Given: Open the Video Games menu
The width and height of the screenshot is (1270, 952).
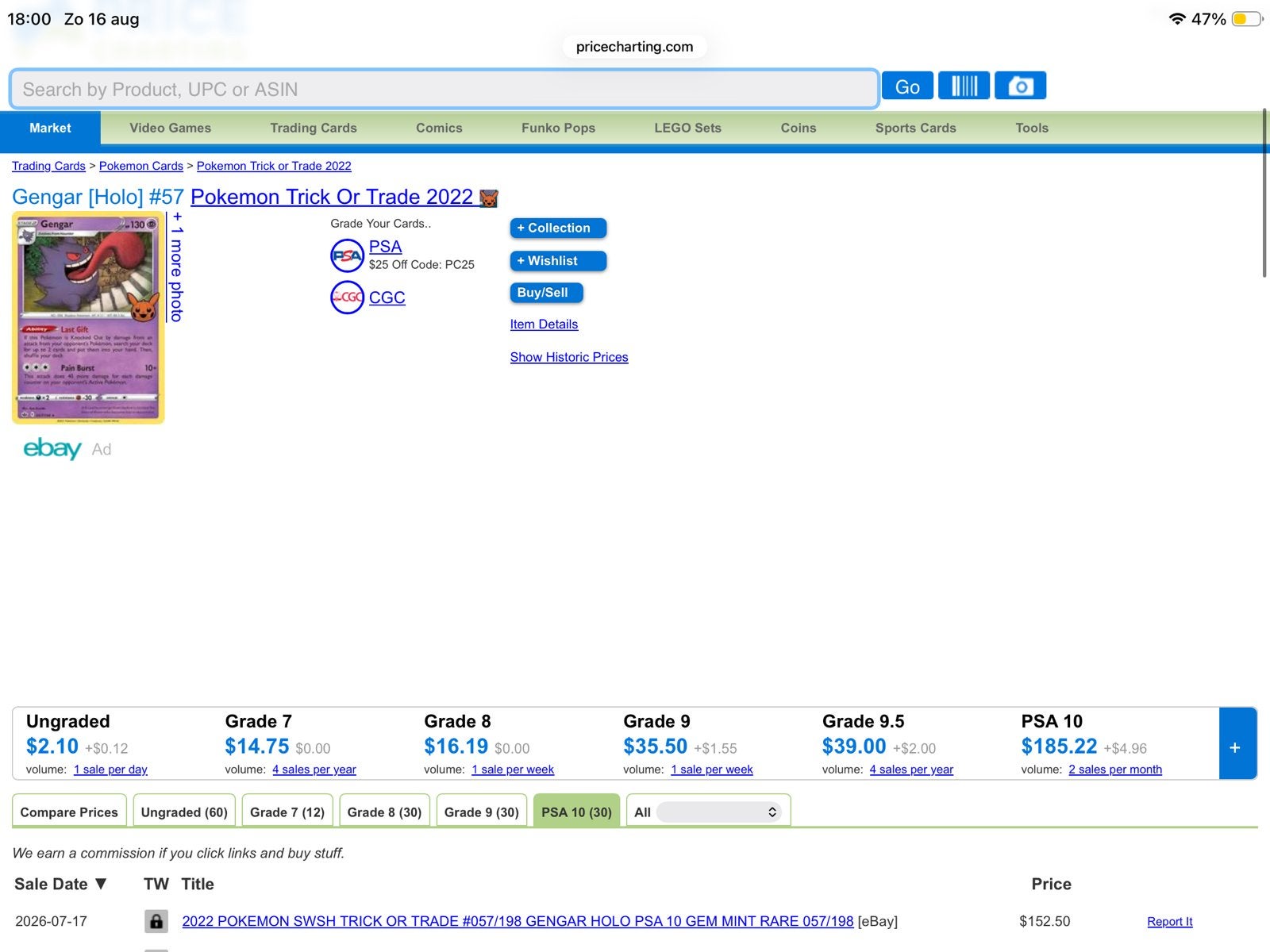Looking at the screenshot, I should pos(170,128).
